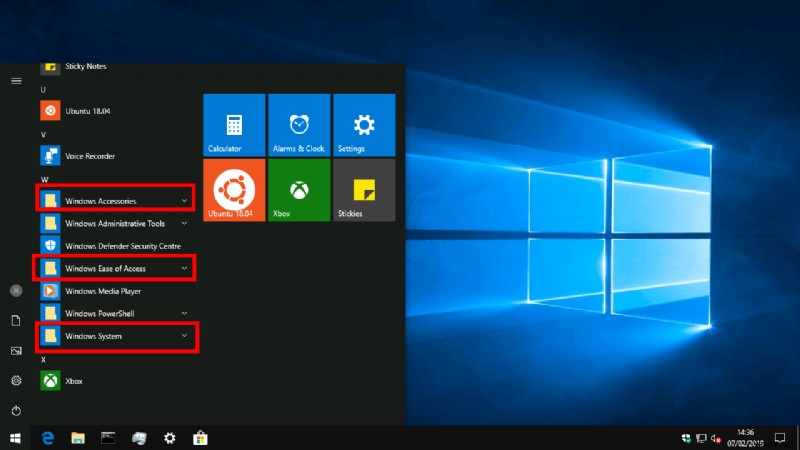Open Microsoft Store from the taskbar
Screen dimensions: 800x450
(x=200, y=438)
